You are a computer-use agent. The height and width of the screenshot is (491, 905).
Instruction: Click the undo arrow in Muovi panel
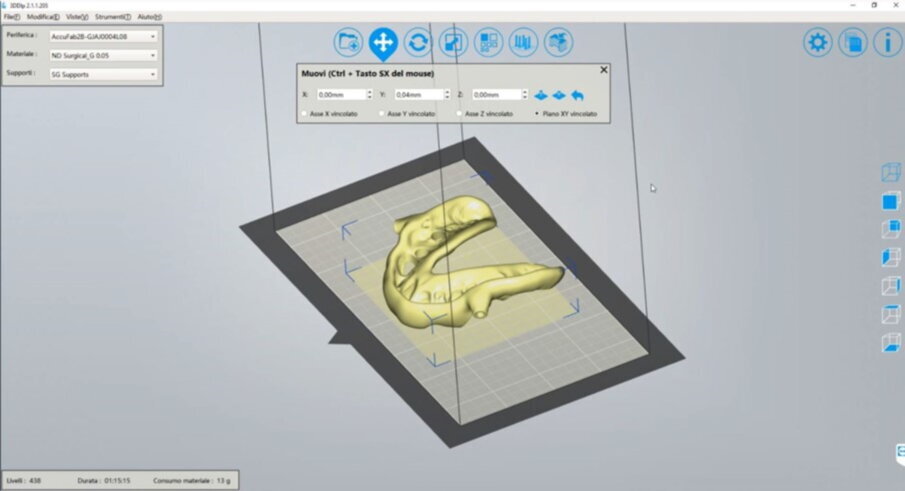pyautogui.click(x=577, y=95)
